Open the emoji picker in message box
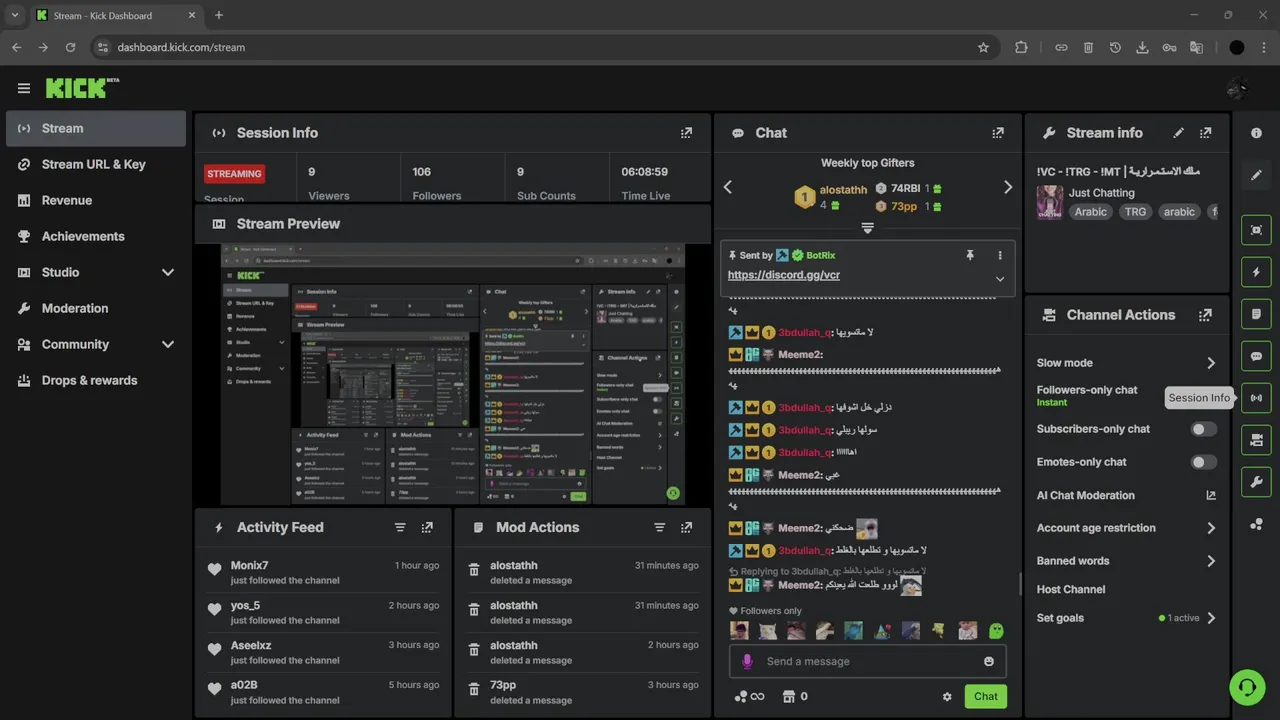 coord(989,661)
